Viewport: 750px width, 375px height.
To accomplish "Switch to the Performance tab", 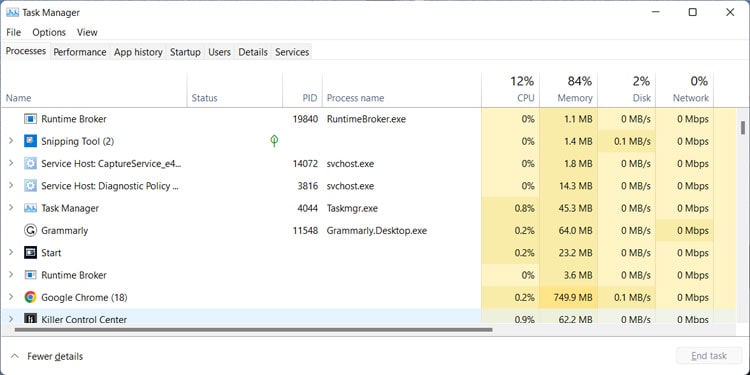I will pyautogui.click(x=80, y=52).
